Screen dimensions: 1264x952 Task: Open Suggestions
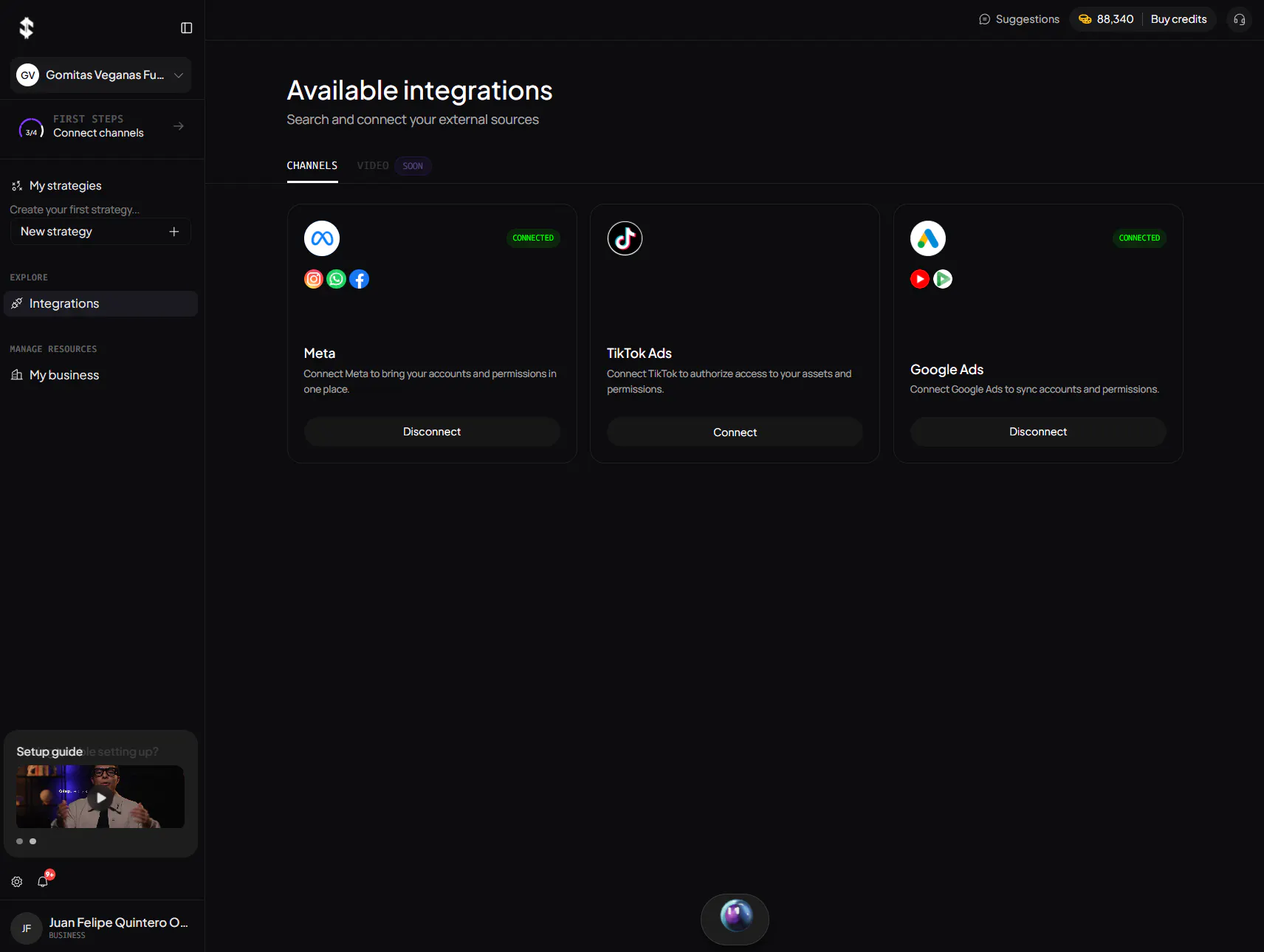[x=1019, y=19]
